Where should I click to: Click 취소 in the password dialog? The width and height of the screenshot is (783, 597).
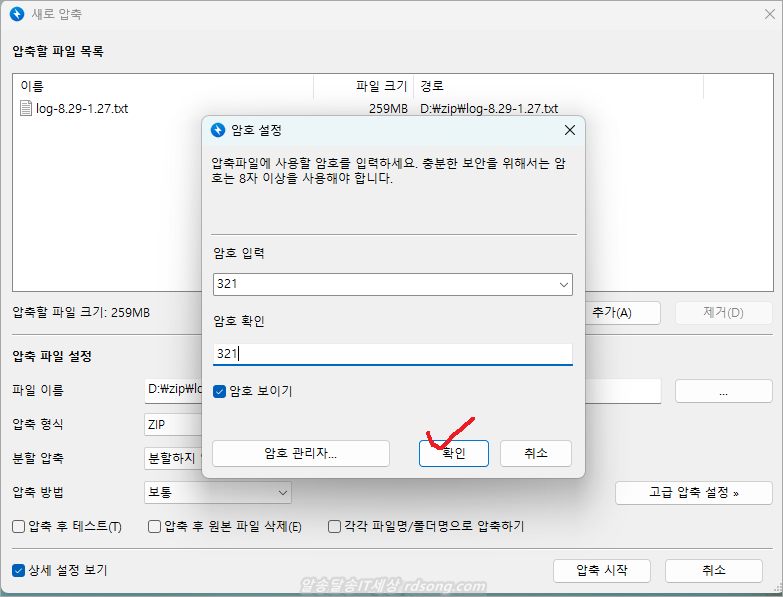coord(535,453)
